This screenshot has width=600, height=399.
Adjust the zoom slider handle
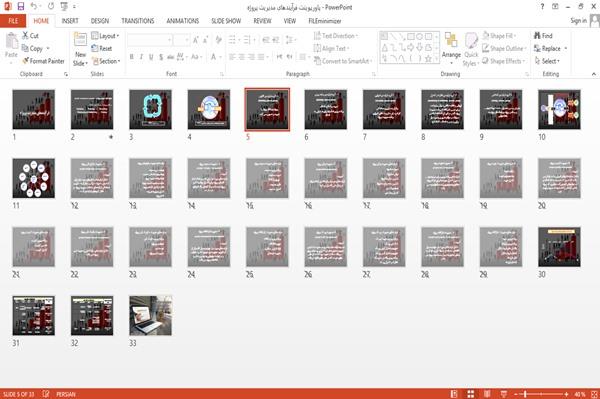[525, 394]
